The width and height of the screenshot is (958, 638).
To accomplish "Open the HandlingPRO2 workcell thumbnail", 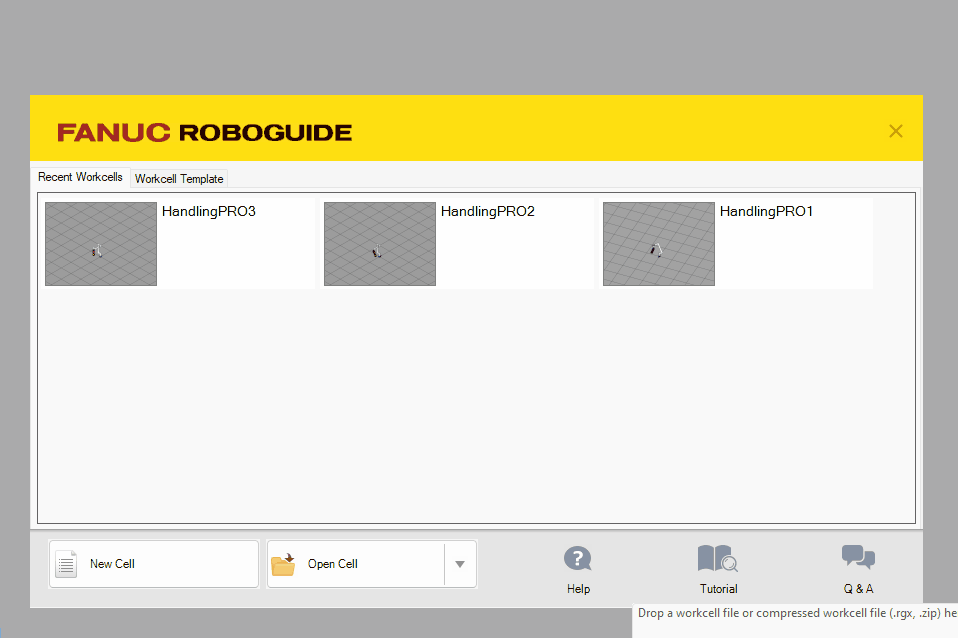I will coord(379,243).
